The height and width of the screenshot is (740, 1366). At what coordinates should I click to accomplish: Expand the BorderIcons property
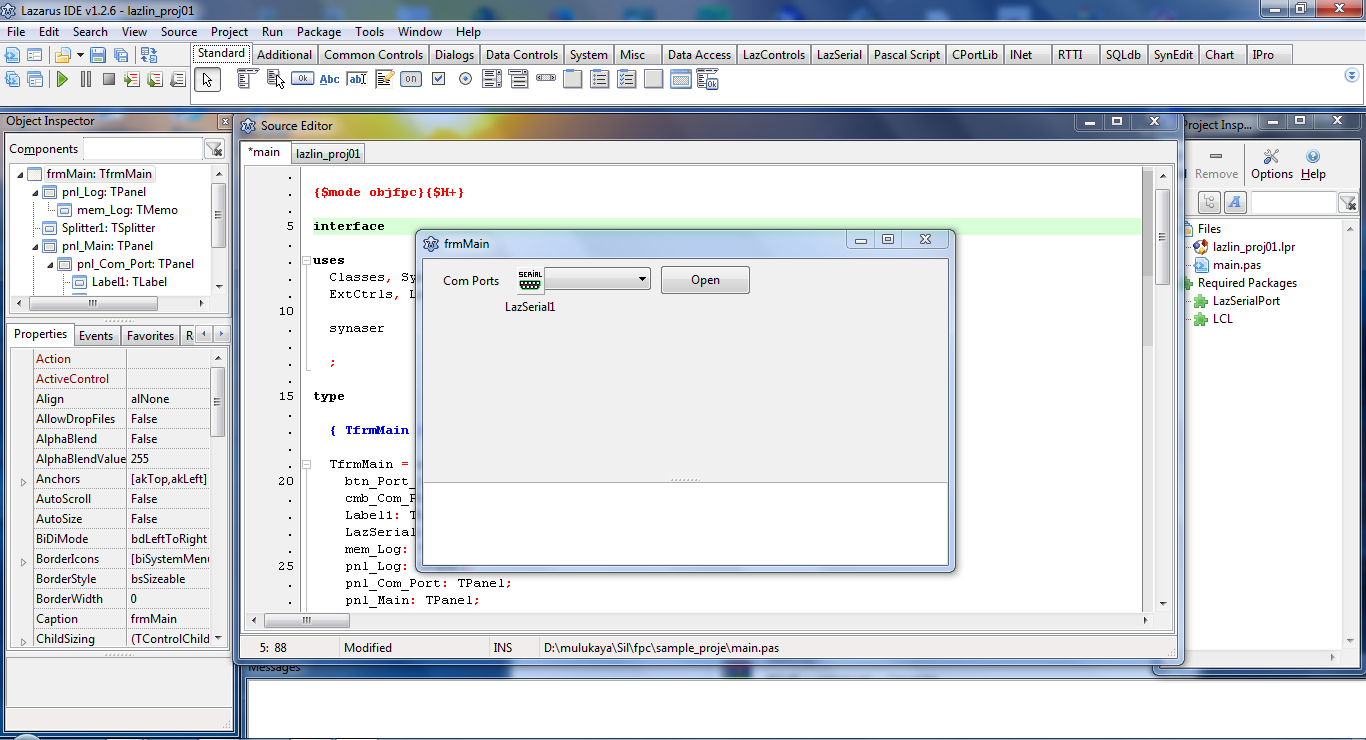pyautogui.click(x=24, y=562)
